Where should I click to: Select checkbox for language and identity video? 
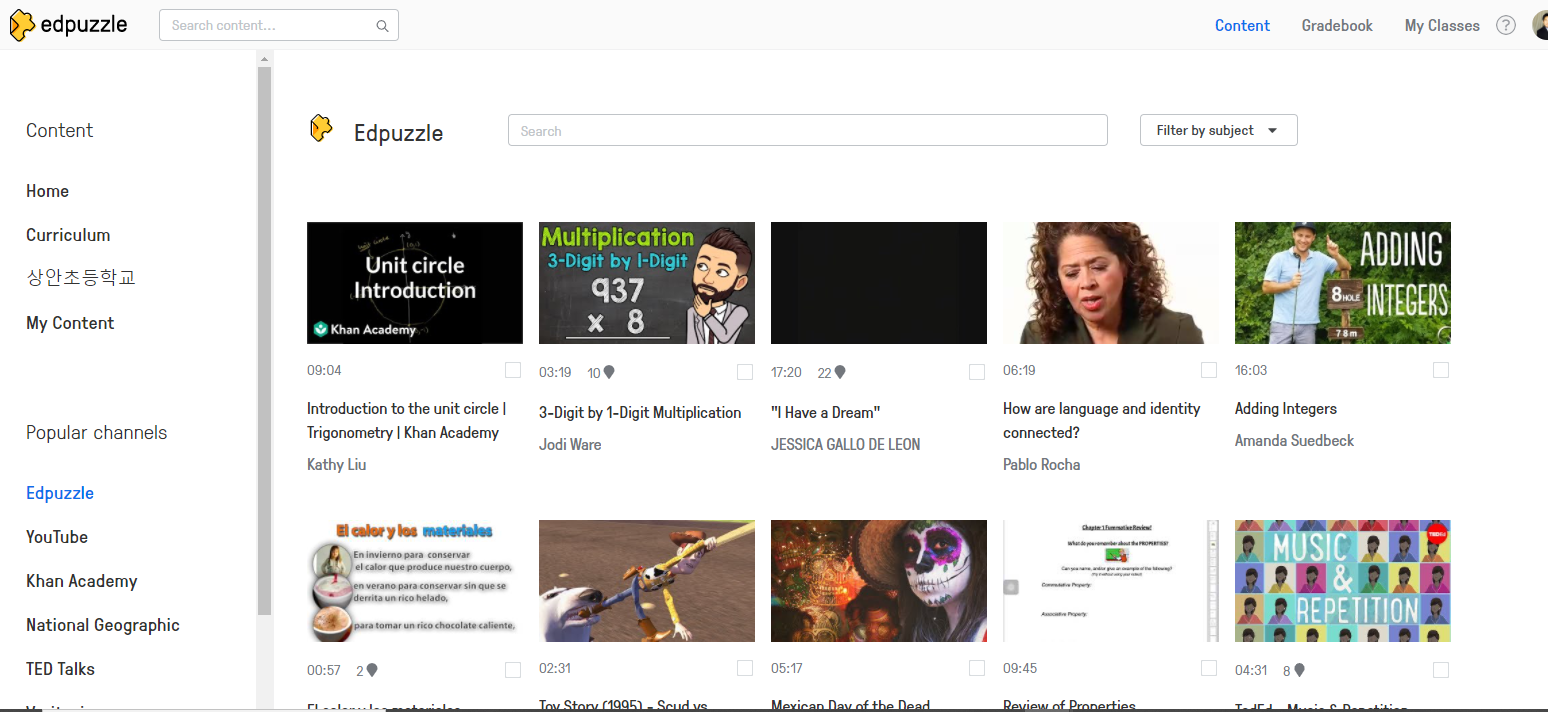(1209, 370)
